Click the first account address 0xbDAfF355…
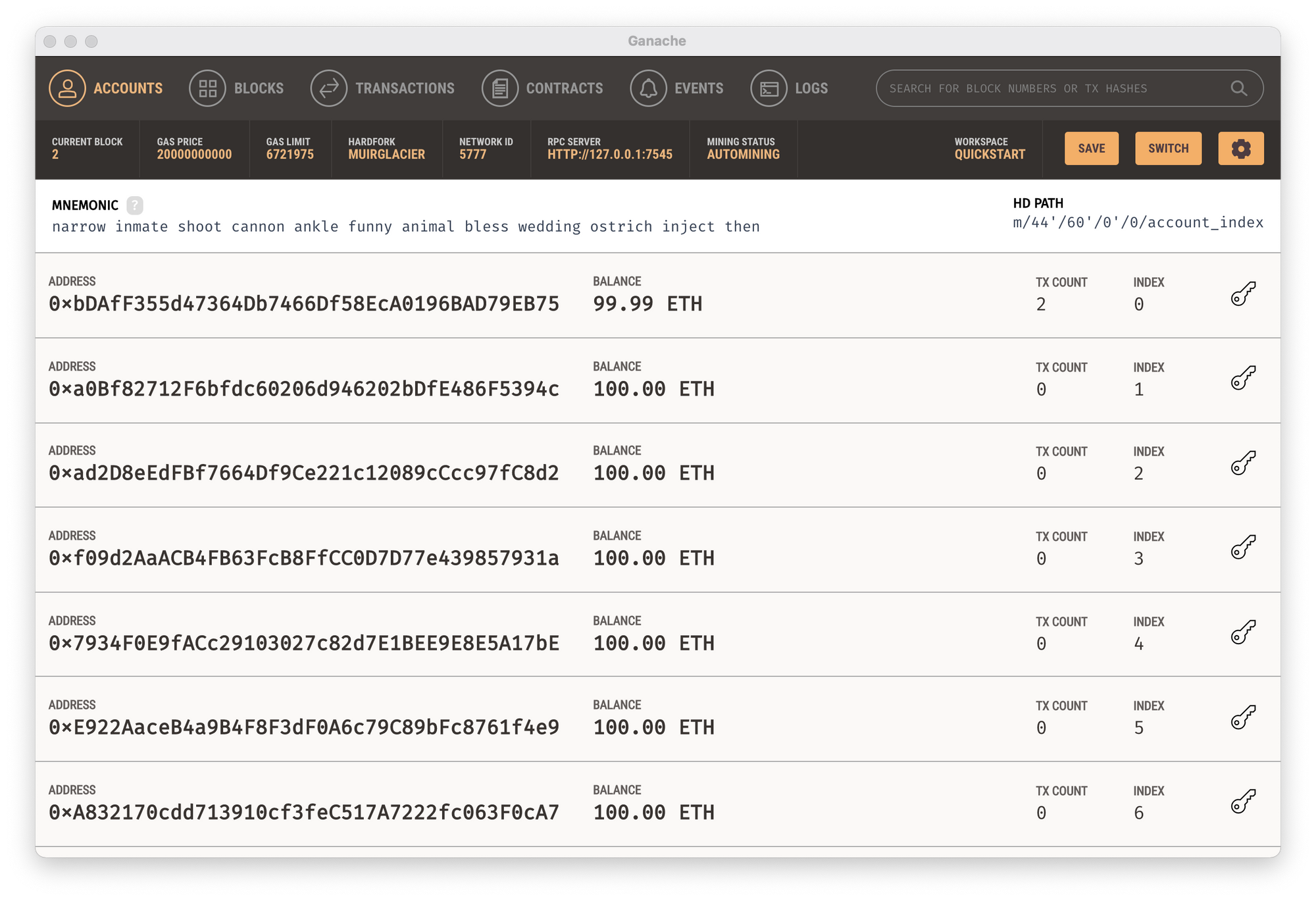Image resolution: width=1316 pixels, height=901 pixels. [304, 304]
